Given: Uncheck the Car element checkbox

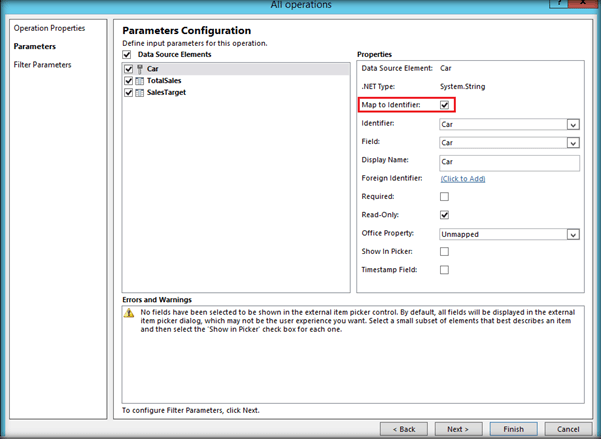Looking at the screenshot, I should click(x=129, y=69).
